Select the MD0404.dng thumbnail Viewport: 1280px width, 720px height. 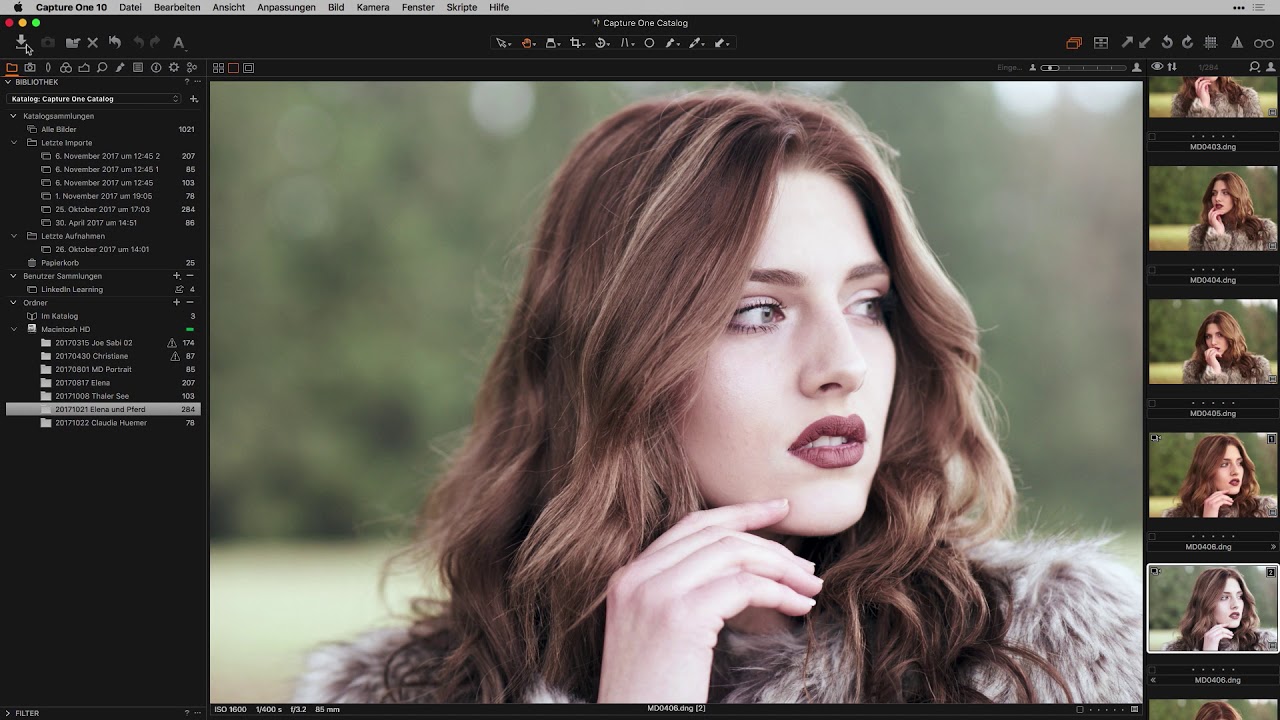click(x=1213, y=209)
